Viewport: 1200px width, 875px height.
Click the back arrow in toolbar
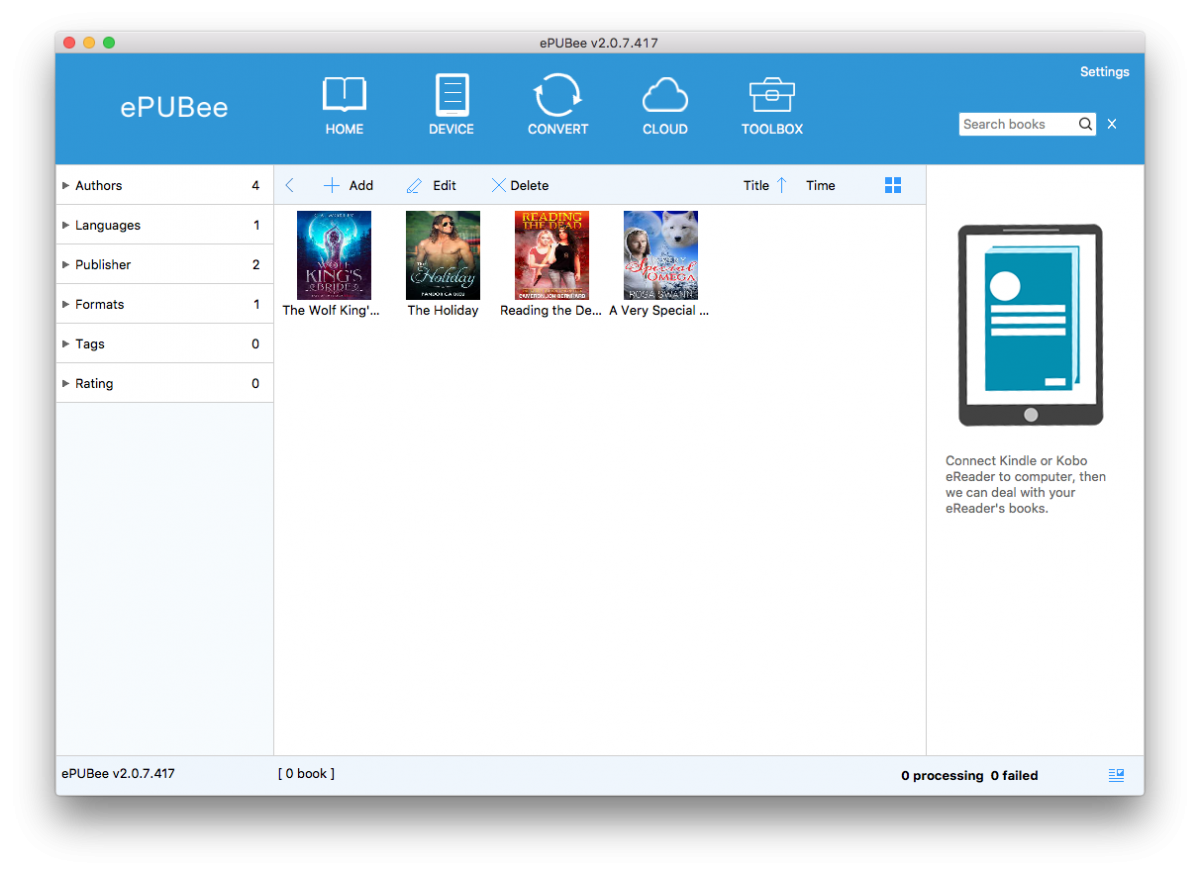290,185
